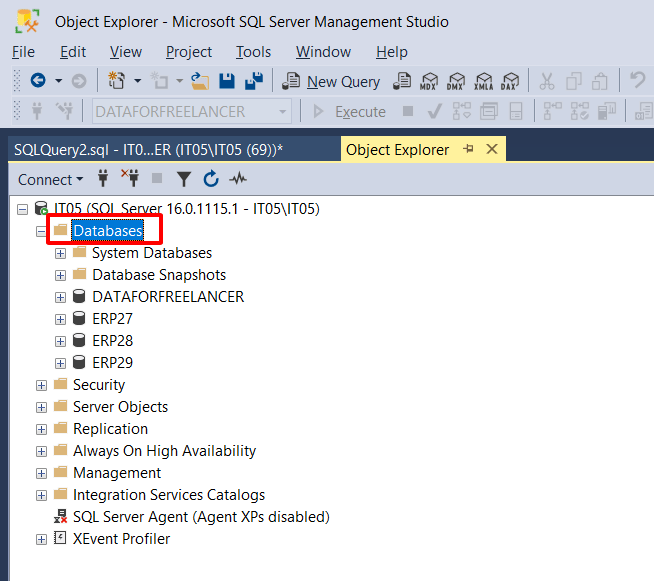Open the Window menu
The width and height of the screenshot is (654, 581).
pyautogui.click(x=323, y=52)
